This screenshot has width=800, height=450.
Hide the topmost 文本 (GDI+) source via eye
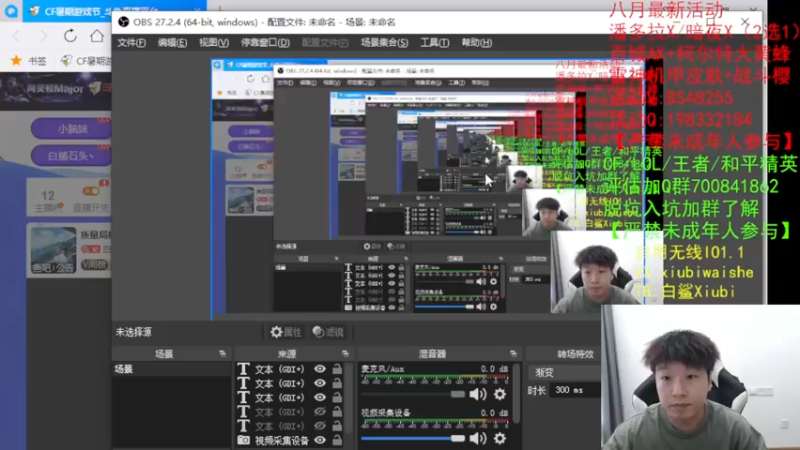click(320, 368)
